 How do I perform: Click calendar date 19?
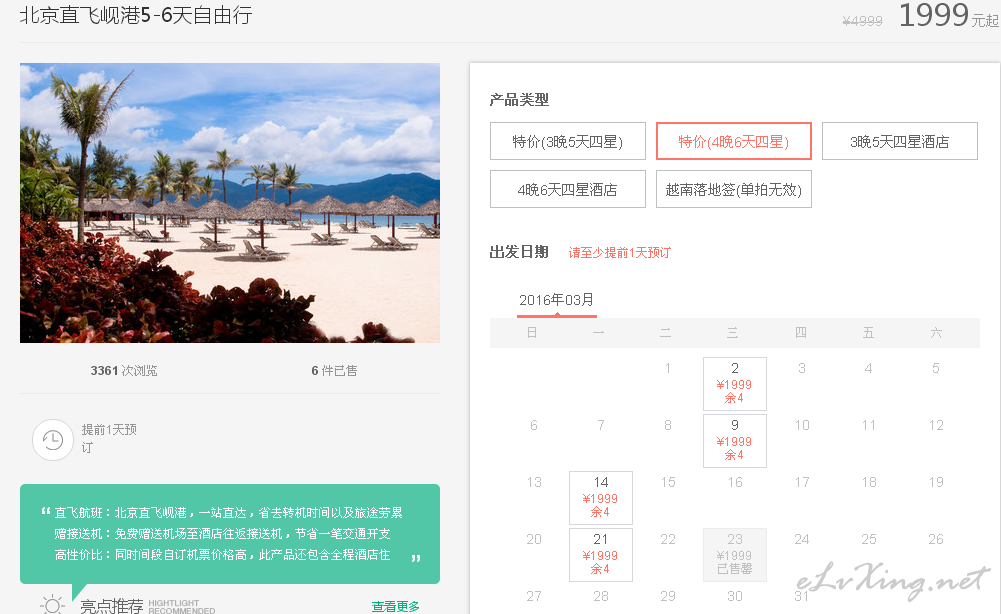pos(936,483)
